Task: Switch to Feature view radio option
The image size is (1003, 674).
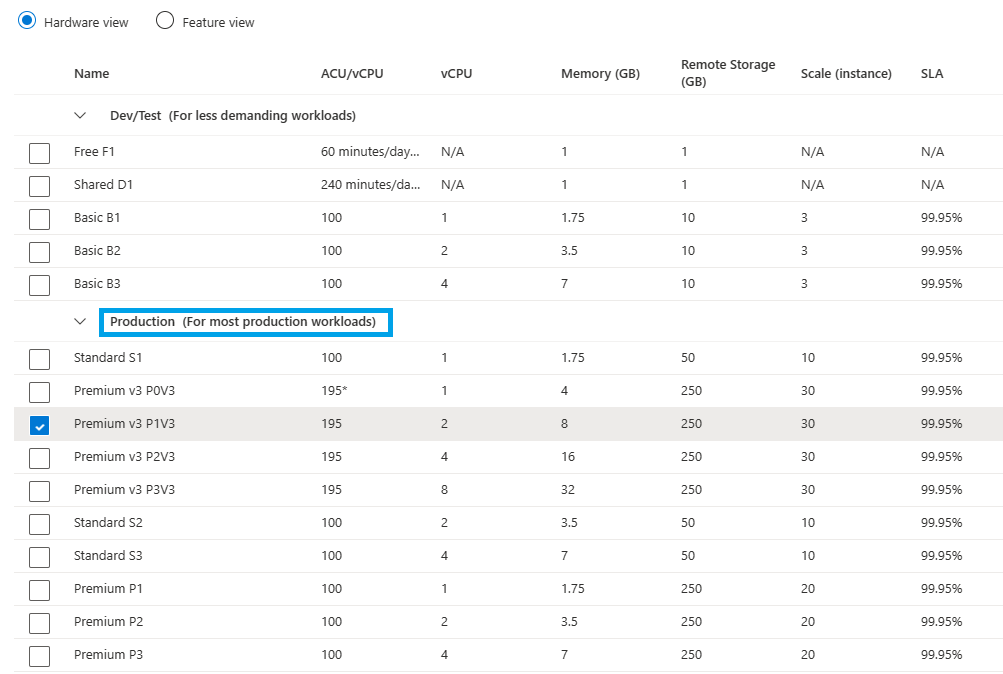Action: pyautogui.click(x=165, y=21)
